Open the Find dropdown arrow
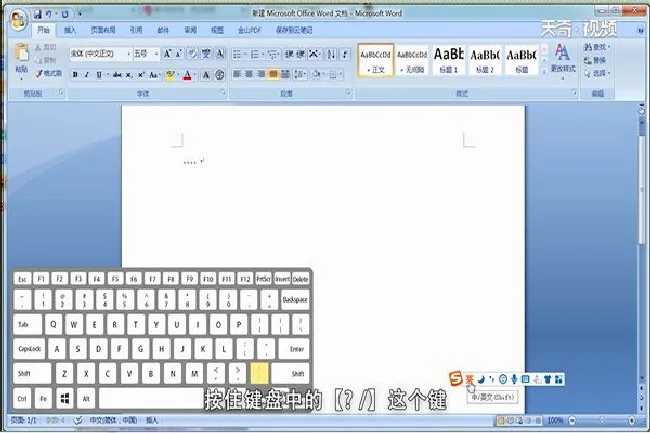Image resolution: width=650 pixels, height=433 pixels. [609, 47]
